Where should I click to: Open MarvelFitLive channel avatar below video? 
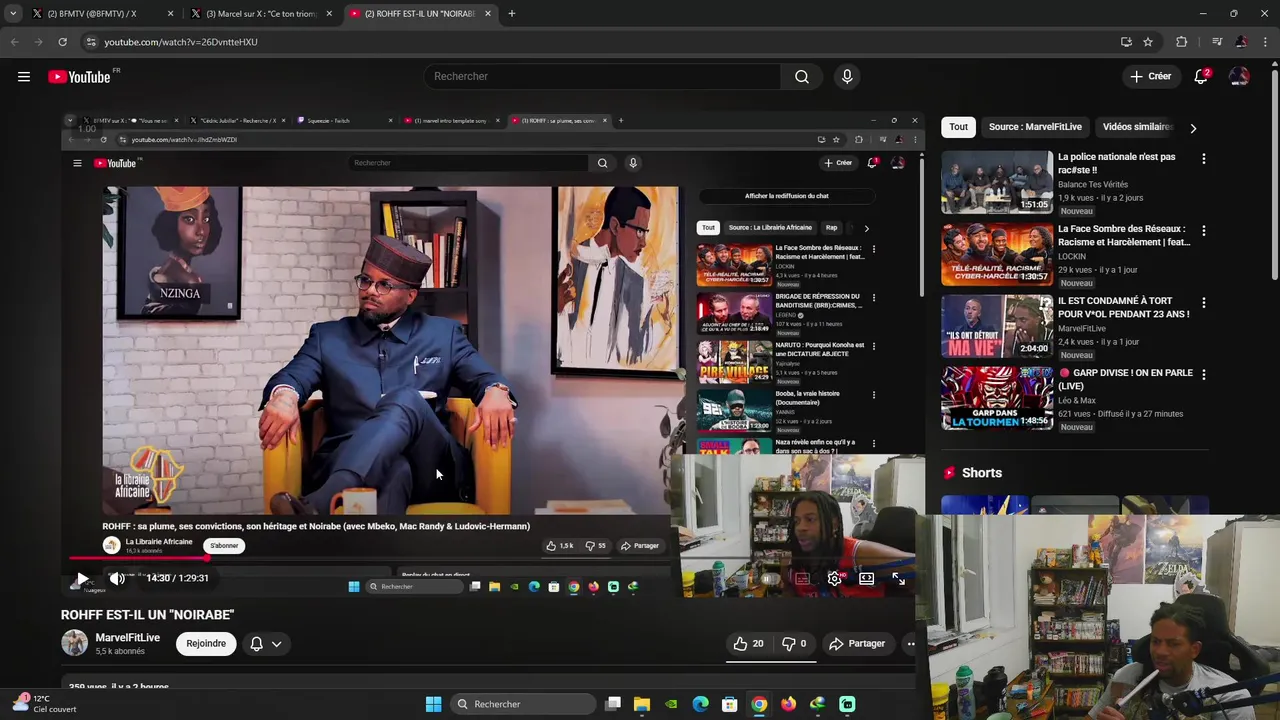pos(75,643)
